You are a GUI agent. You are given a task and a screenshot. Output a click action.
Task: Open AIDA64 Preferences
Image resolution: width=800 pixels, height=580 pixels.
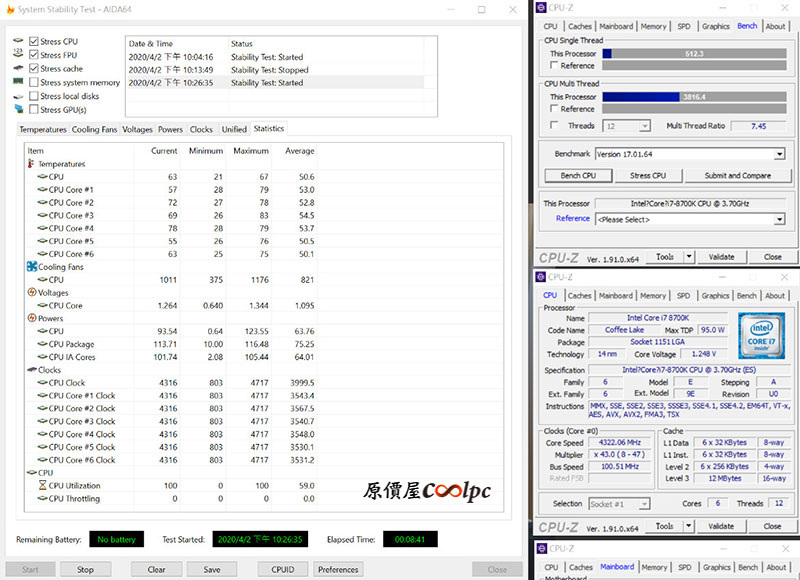338,569
